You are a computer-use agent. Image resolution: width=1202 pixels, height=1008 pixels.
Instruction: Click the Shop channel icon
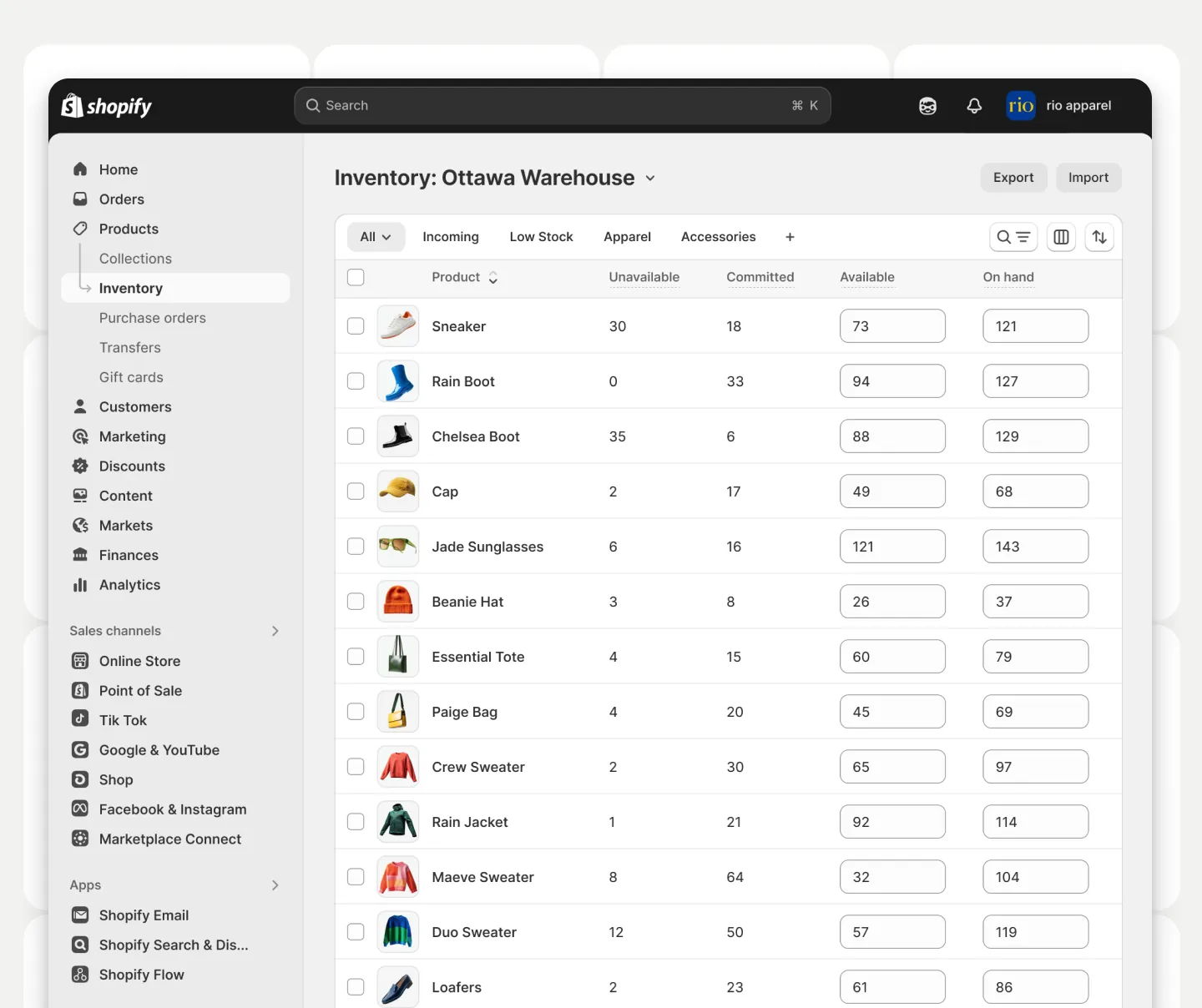[x=80, y=779]
